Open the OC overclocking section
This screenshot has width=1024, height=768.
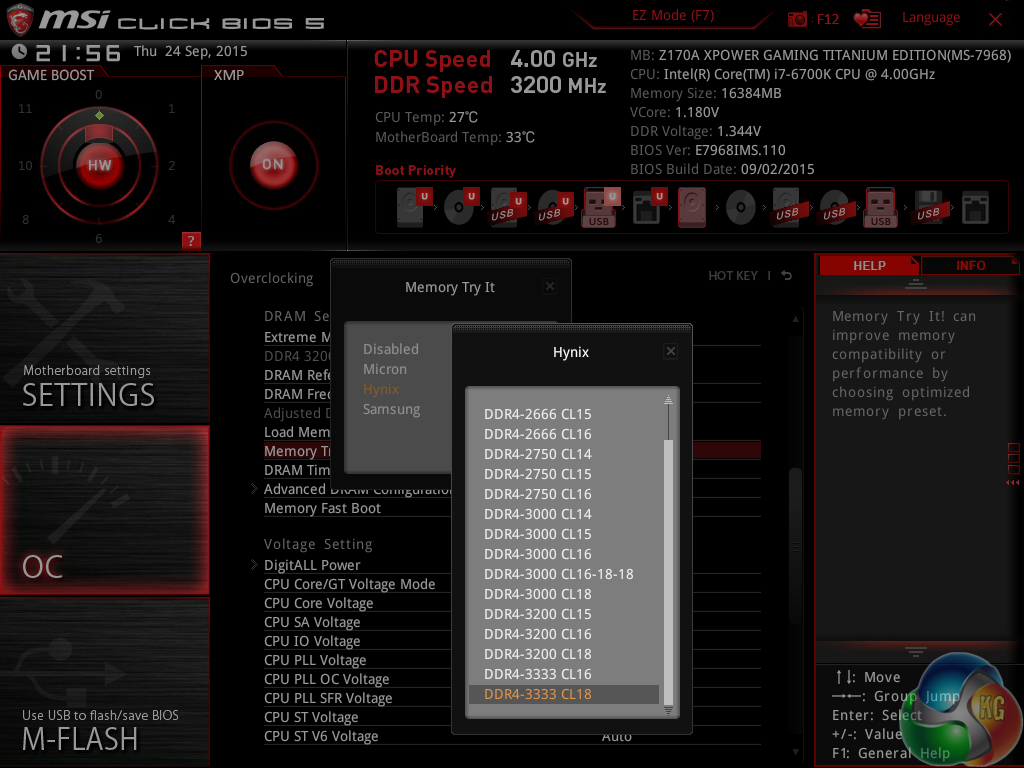[x=104, y=510]
